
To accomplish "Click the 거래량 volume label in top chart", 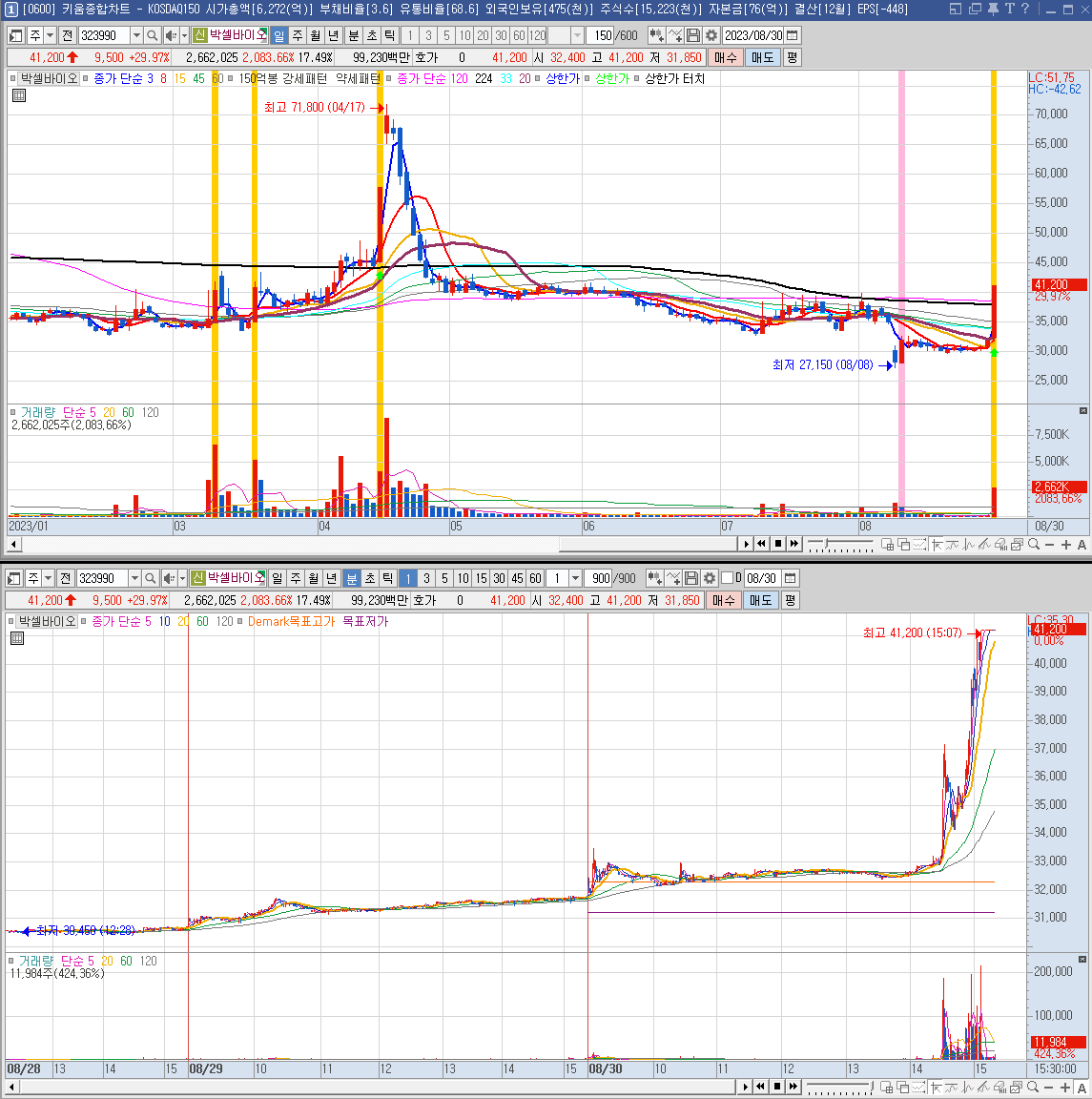I will [x=37, y=412].
